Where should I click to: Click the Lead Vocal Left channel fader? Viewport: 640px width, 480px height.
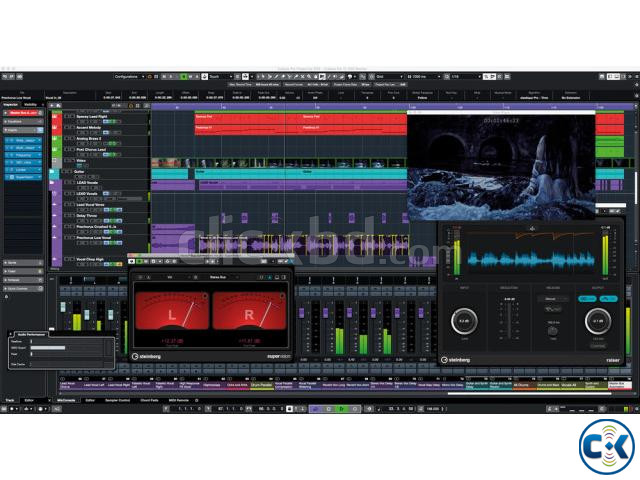[87, 315]
